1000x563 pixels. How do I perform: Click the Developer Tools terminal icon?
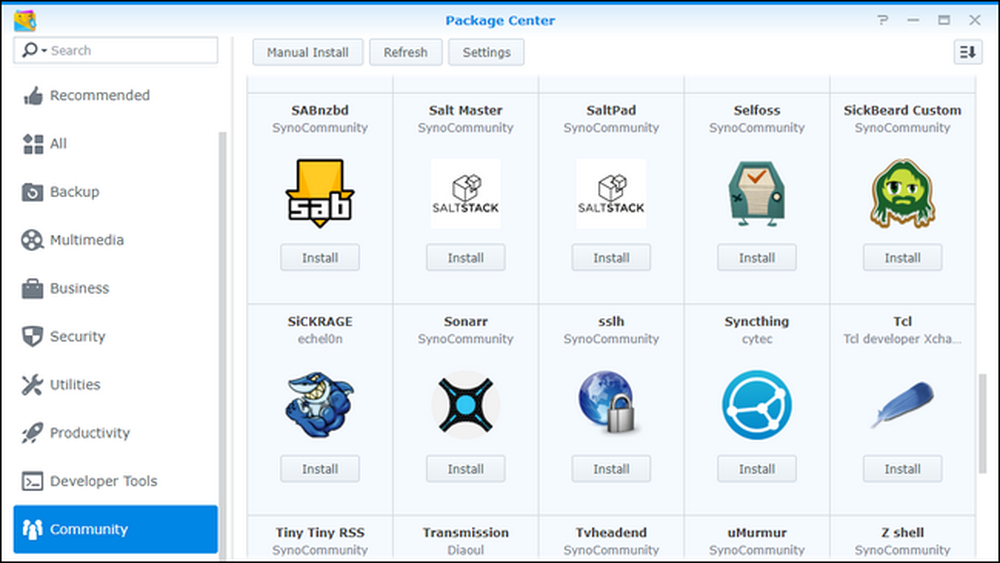pyautogui.click(x=33, y=481)
